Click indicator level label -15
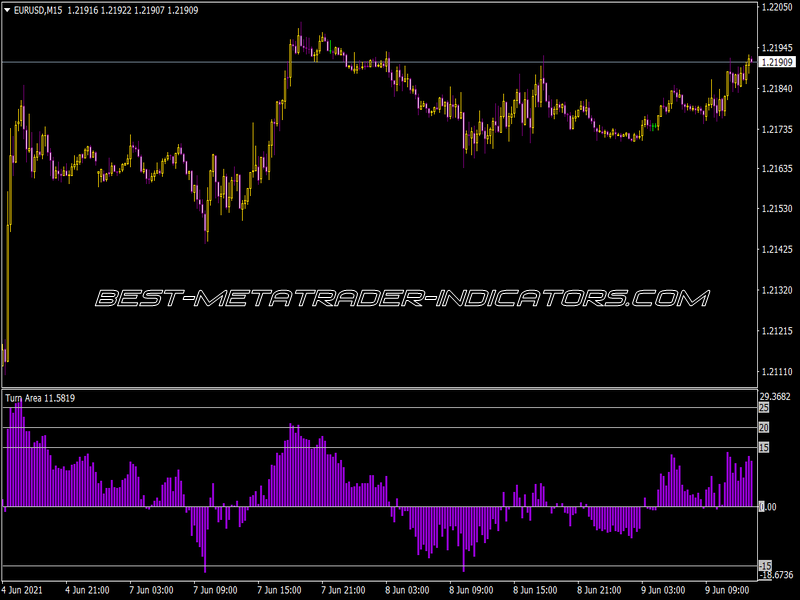800x600 pixels. pyautogui.click(x=765, y=566)
